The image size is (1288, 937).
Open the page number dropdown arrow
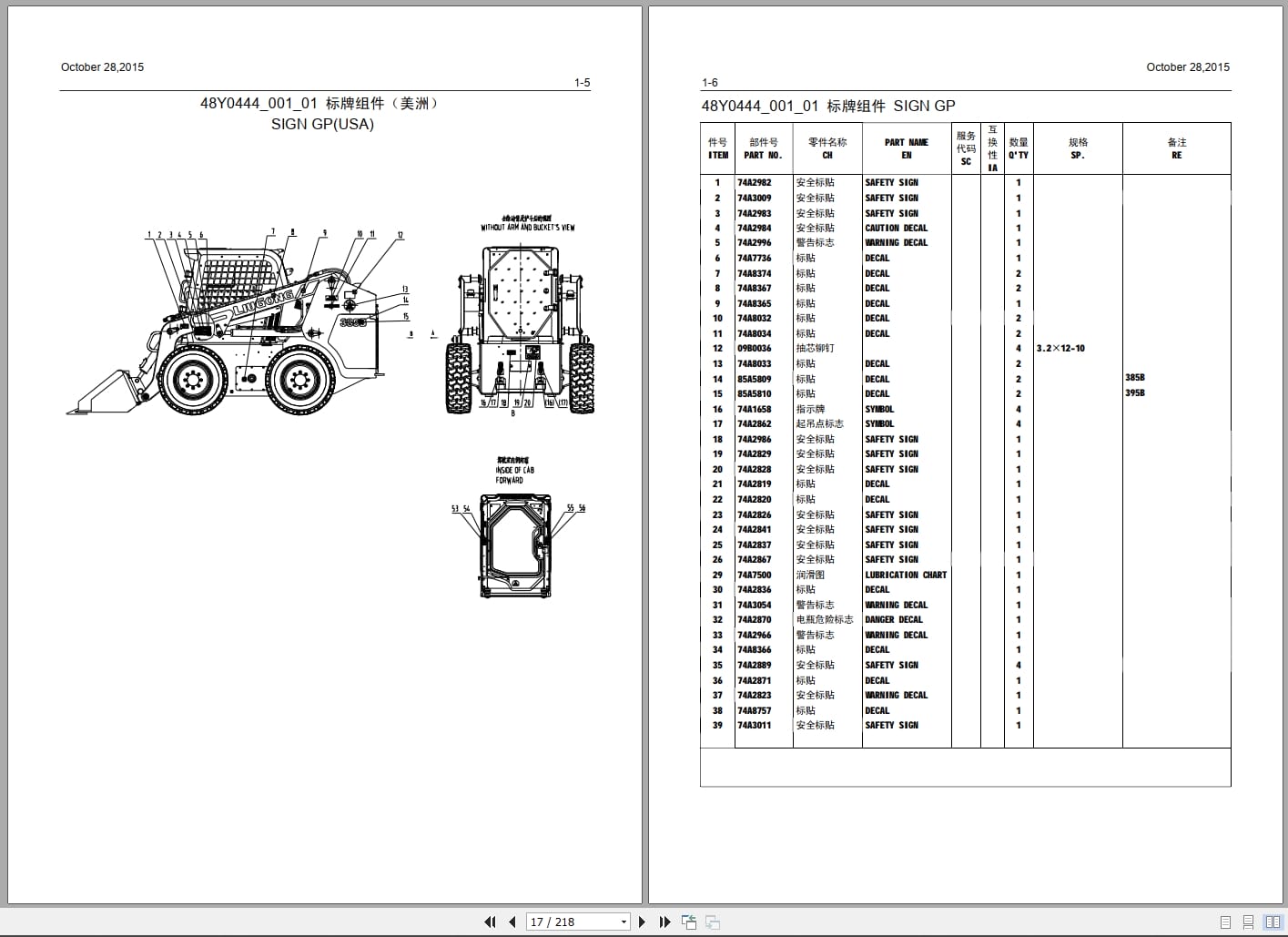624,922
